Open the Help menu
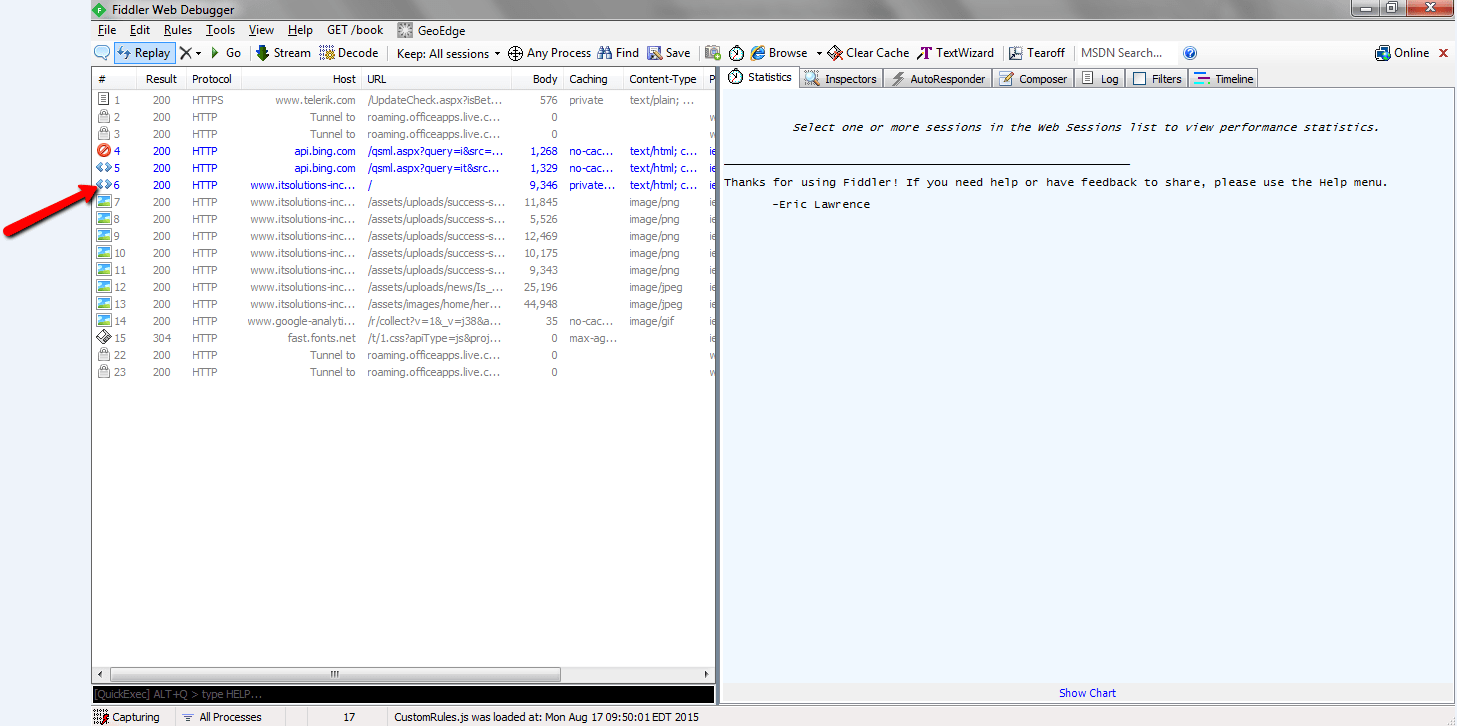The image size is (1457, 726). click(x=300, y=30)
